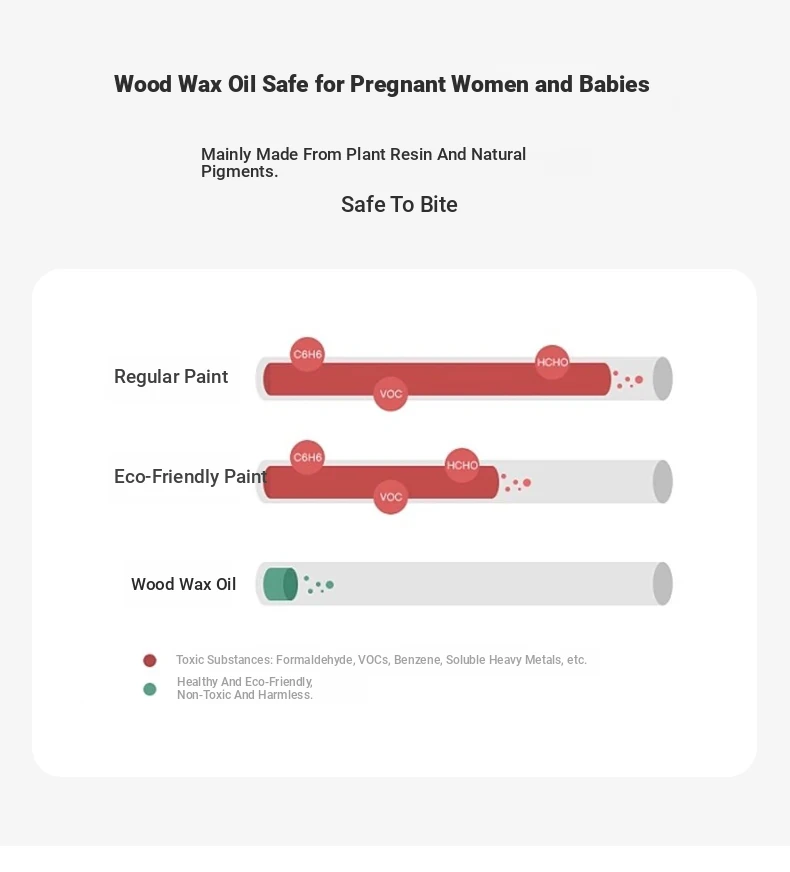Click the VOC badge under Regular Paint bar

click(x=391, y=394)
